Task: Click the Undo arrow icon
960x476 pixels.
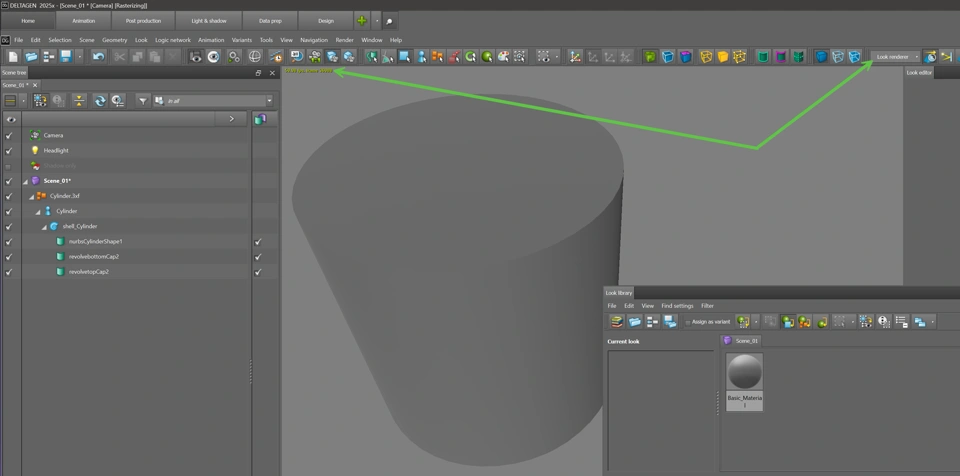Action: coord(98,57)
